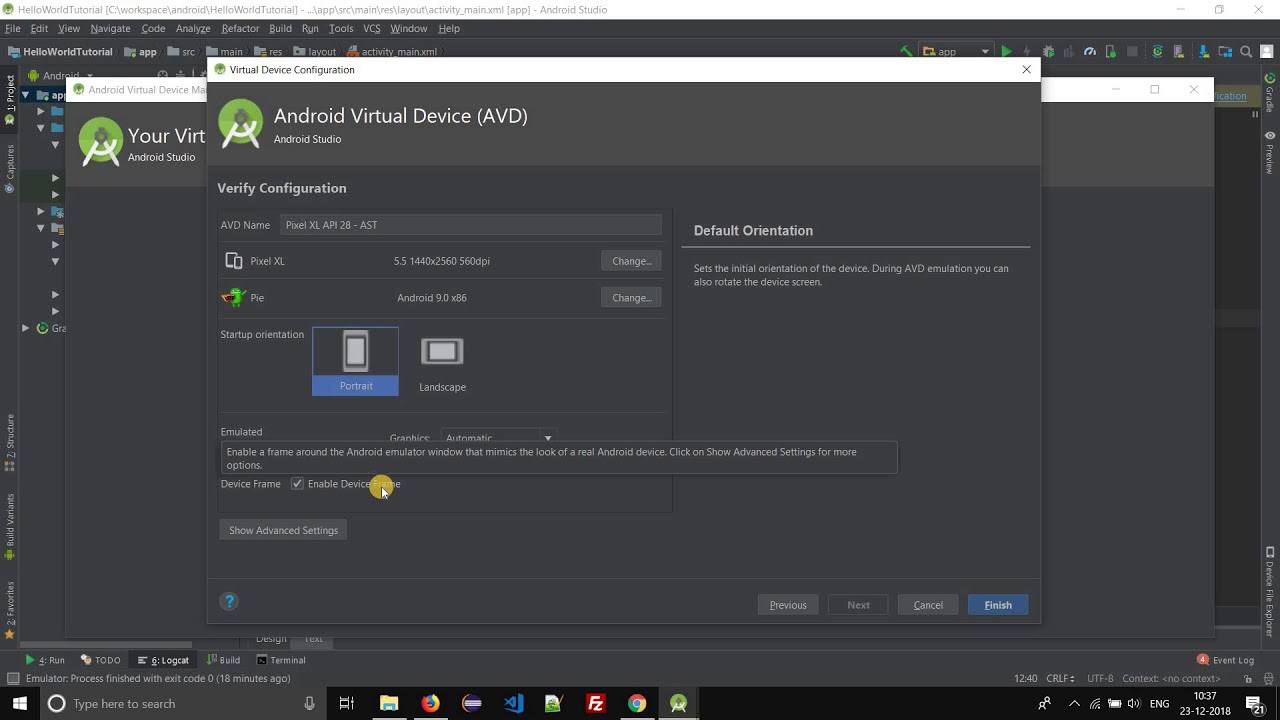Click Sync Project with Gradle Files icon
This screenshot has width=1280, height=720.
1158,52
